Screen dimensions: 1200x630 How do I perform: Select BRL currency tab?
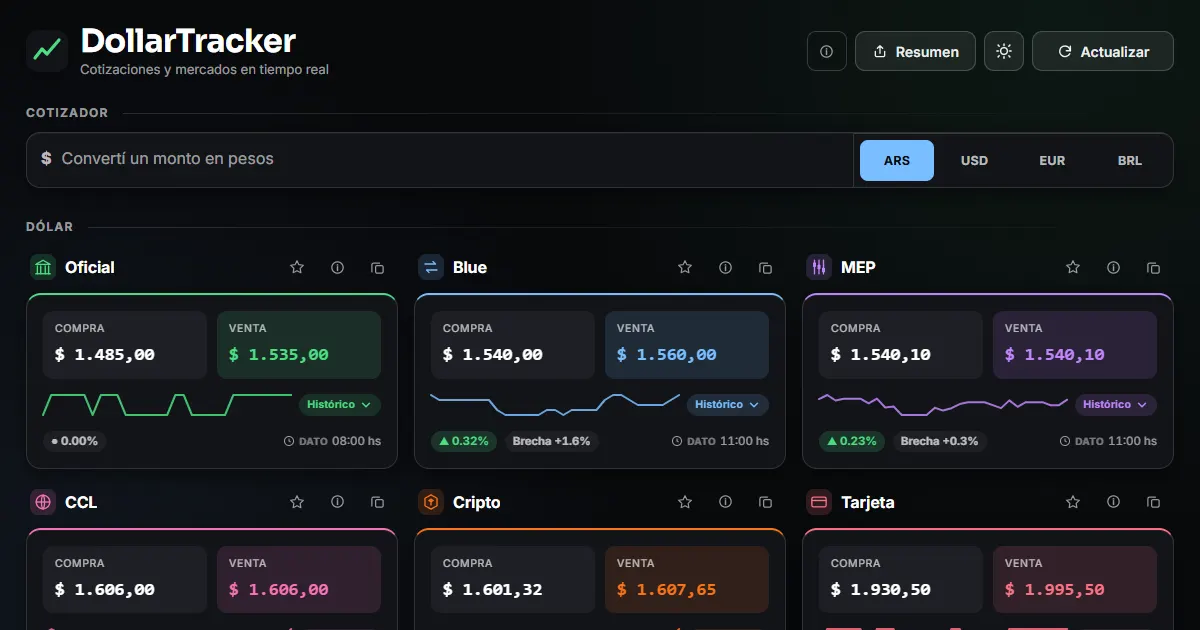pos(1130,160)
